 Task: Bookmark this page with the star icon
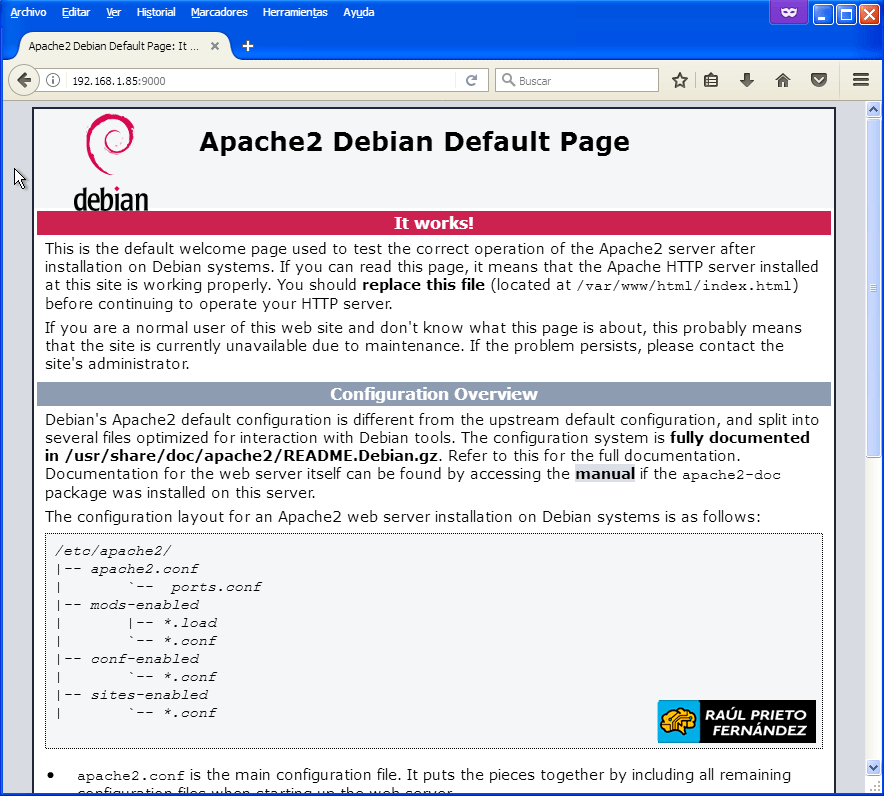point(680,81)
